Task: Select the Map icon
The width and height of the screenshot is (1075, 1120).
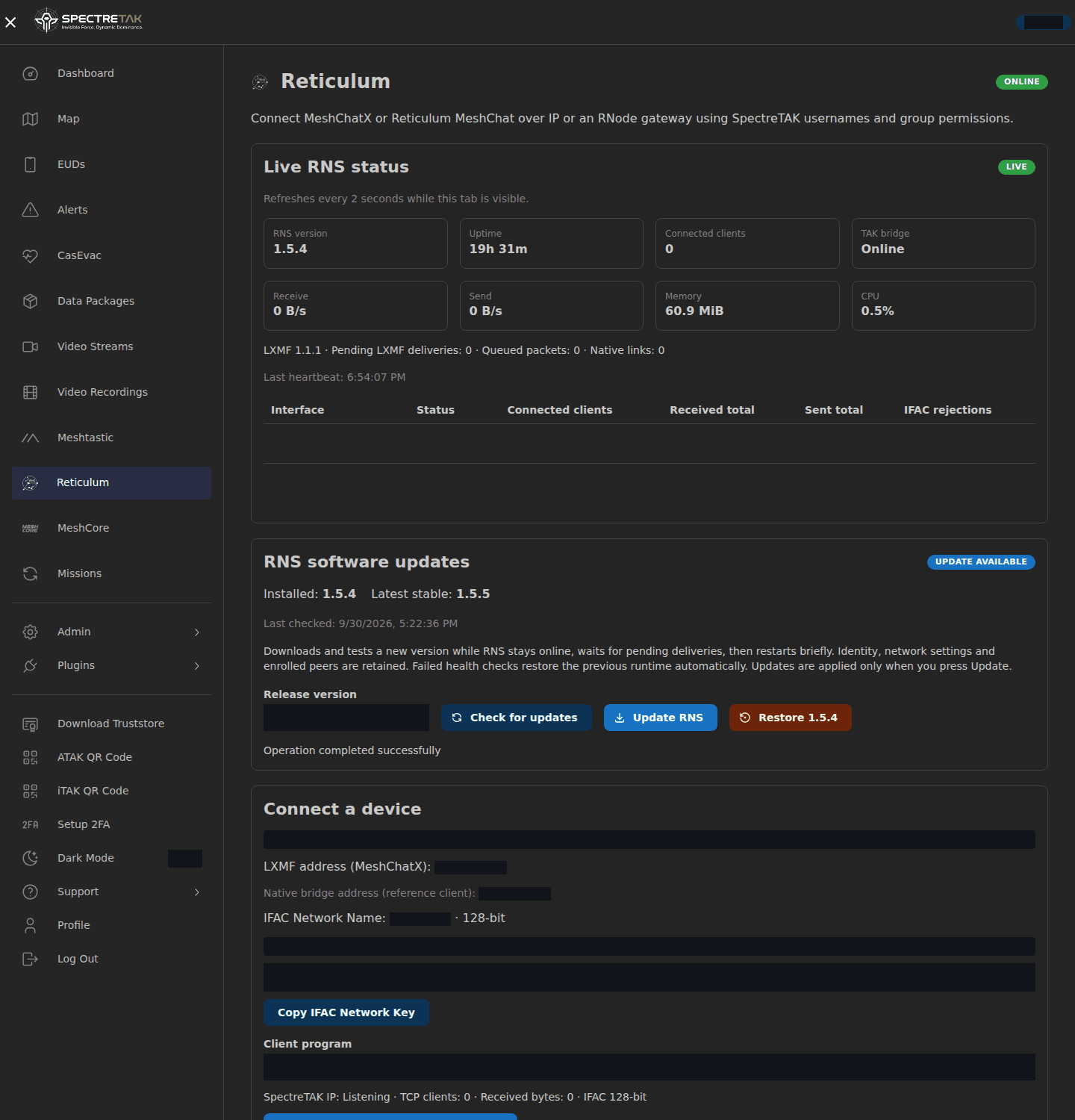Action: coord(30,119)
